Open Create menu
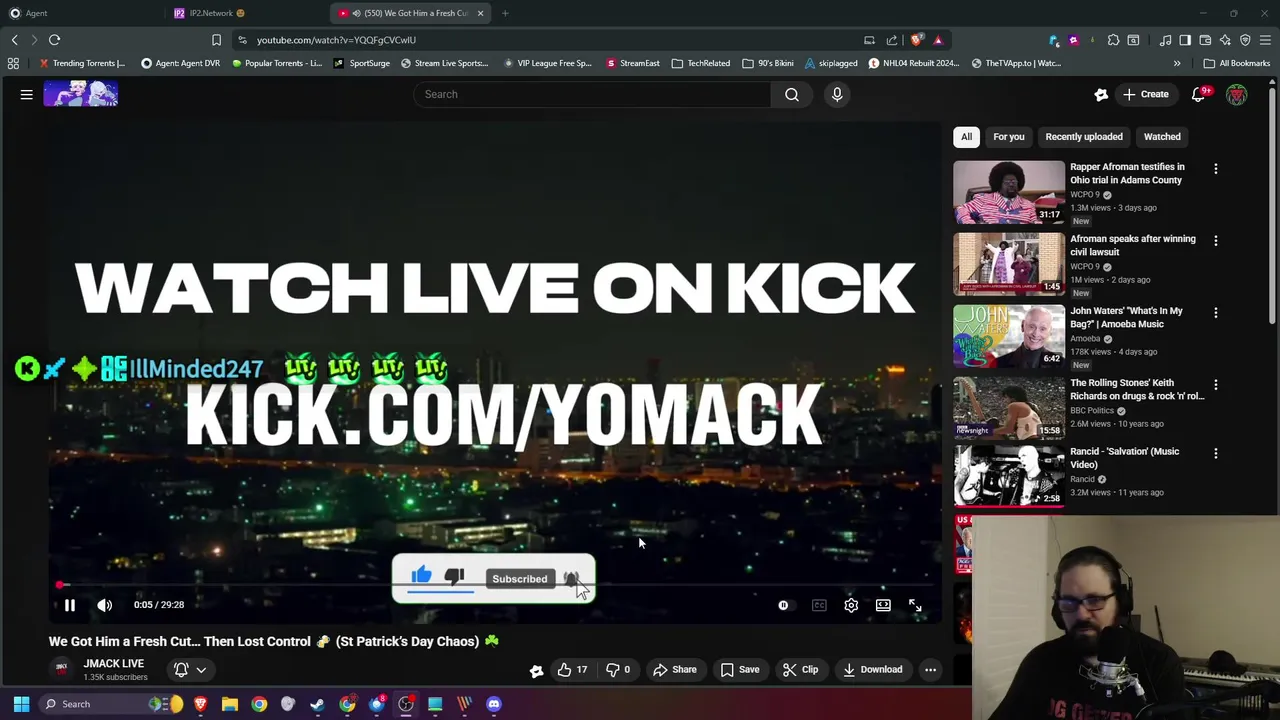The image size is (1280, 720). pos(1146,94)
